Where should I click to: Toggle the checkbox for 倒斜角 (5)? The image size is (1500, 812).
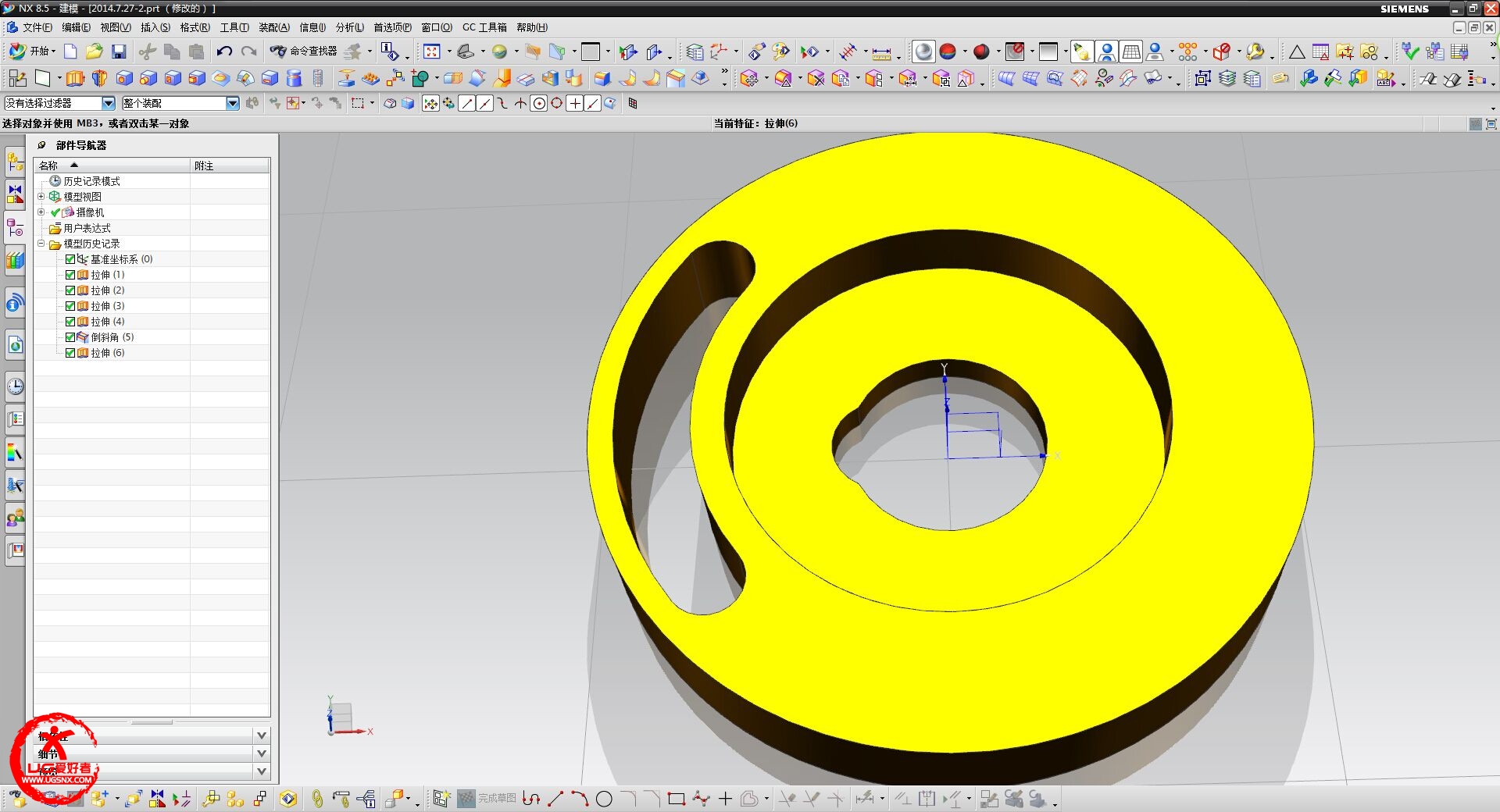(x=70, y=337)
